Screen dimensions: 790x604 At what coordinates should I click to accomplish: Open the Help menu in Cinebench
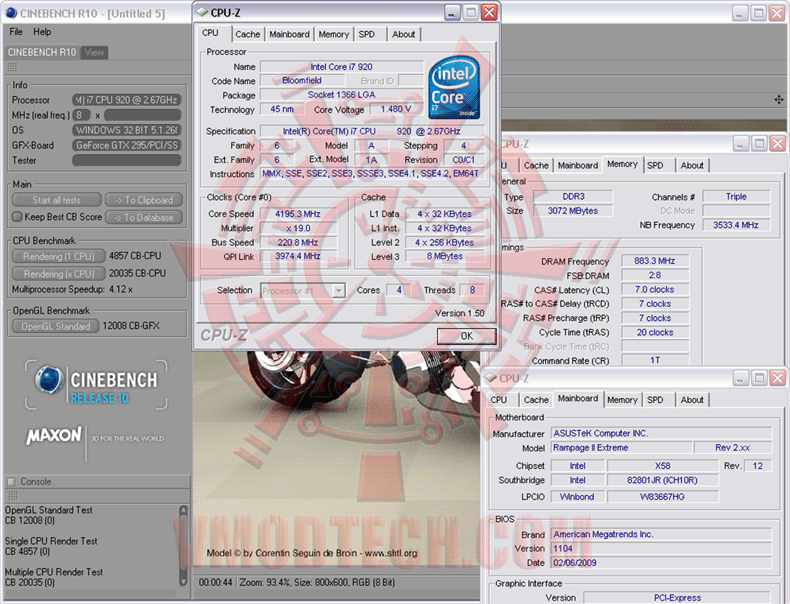(x=42, y=32)
